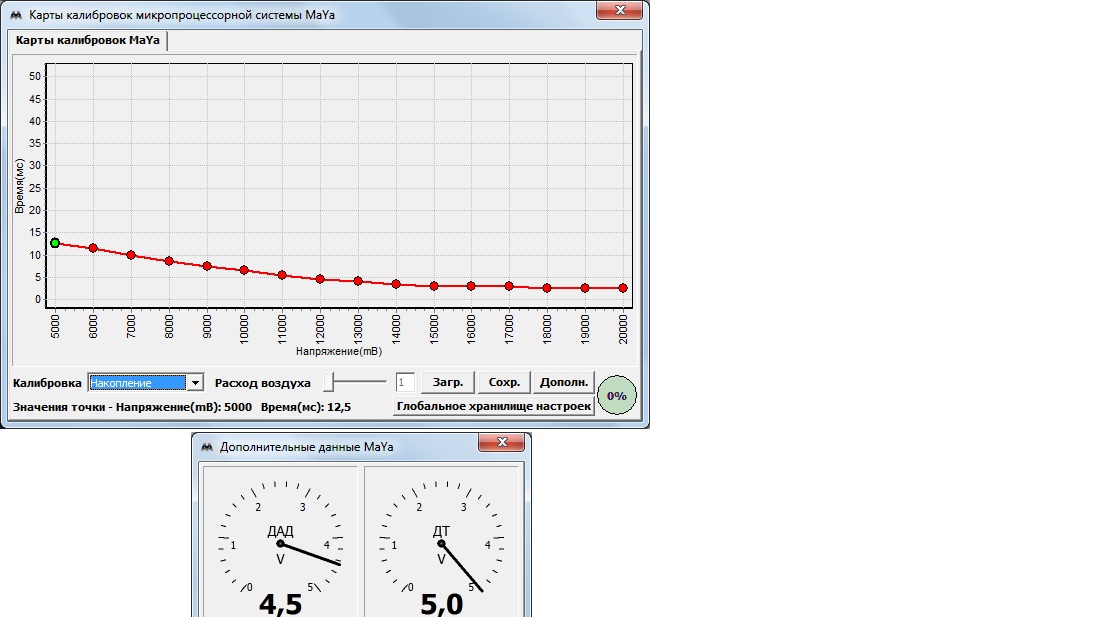Image resolution: width=1100 pixels, height=617 pixels.
Task: Close the Карты калибровок window
Action: point(618,9)
